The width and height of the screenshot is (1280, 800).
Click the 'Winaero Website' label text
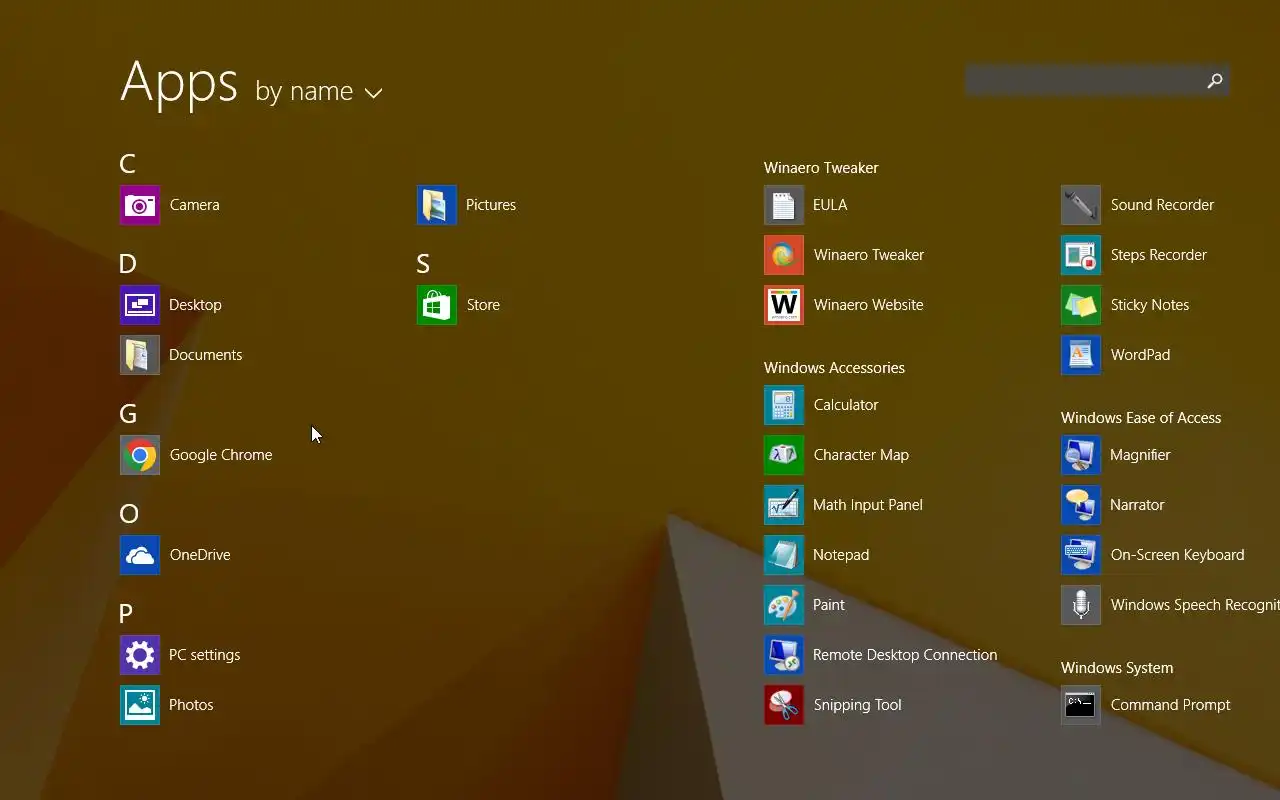tap(869, 305)
